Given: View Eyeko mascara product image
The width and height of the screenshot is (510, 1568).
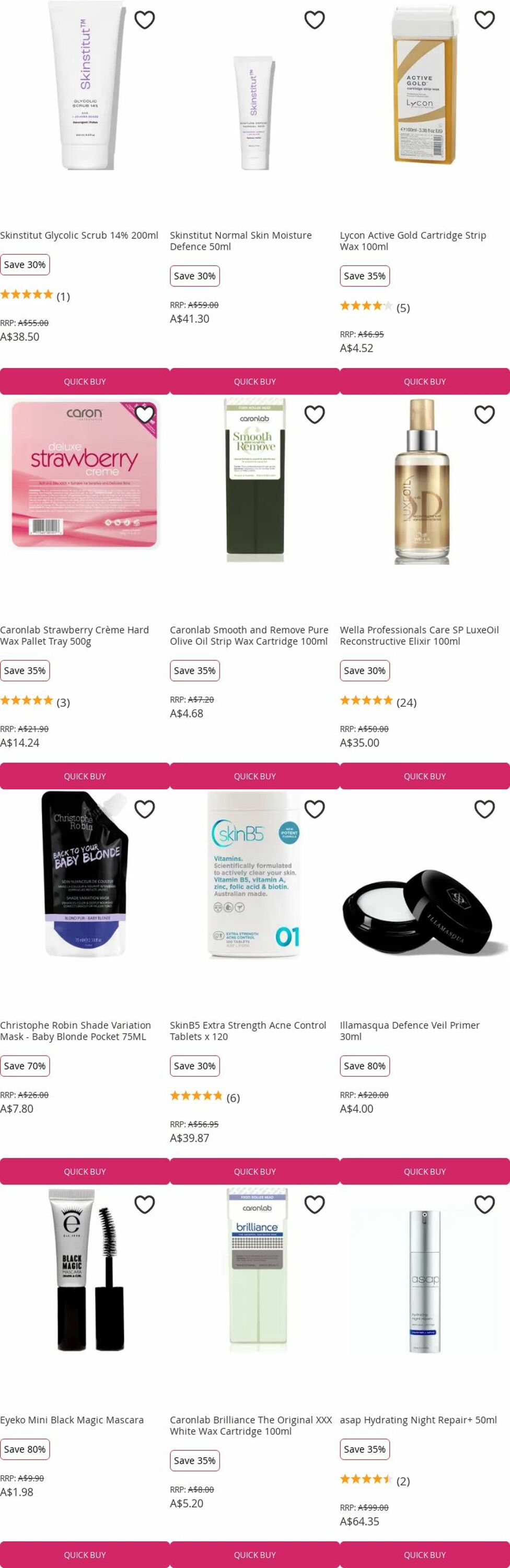Looking at the screenshot, I should [85, 1269].
